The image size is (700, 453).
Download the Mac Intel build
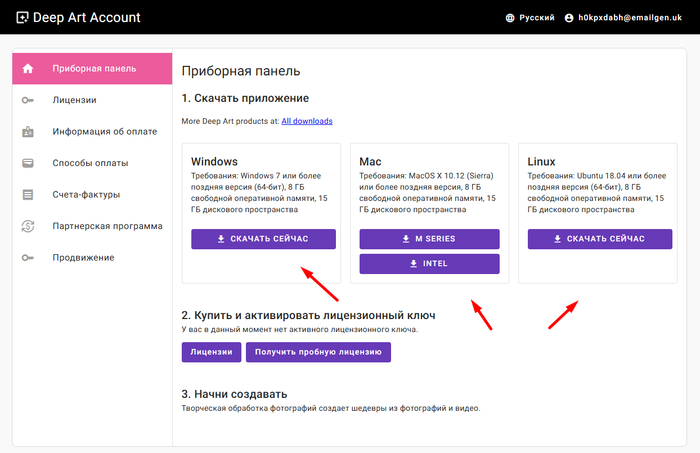[429, 264]
